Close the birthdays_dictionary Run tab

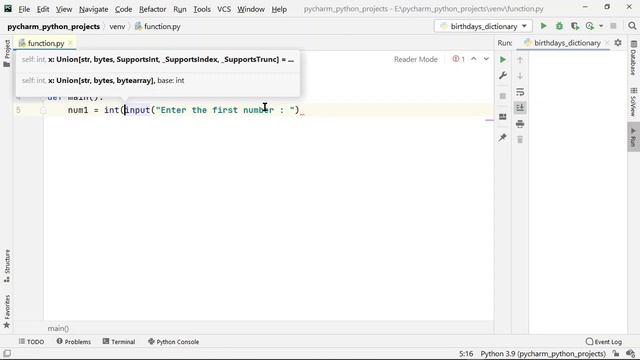[607, 43]
